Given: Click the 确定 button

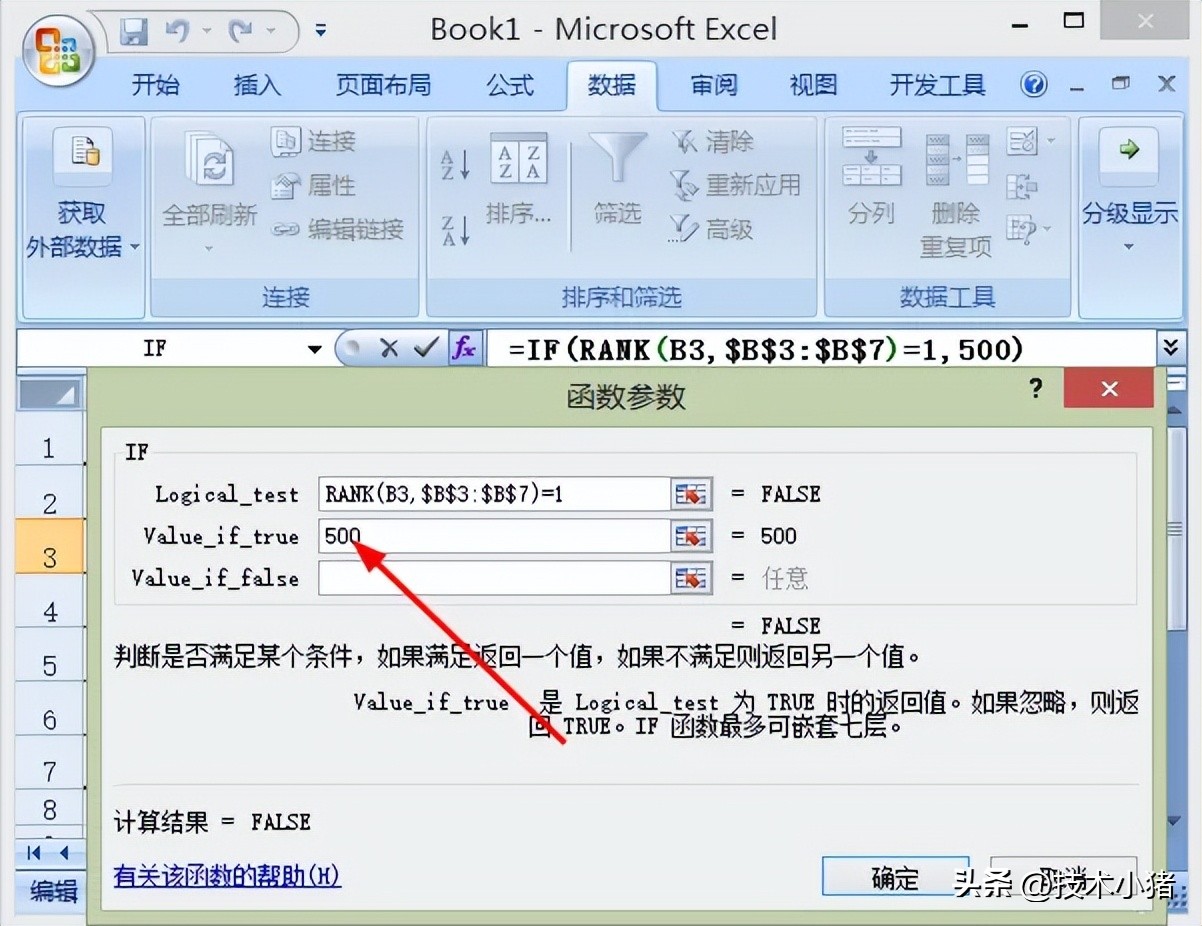Looking at the screenshot, I should [895, 877].
